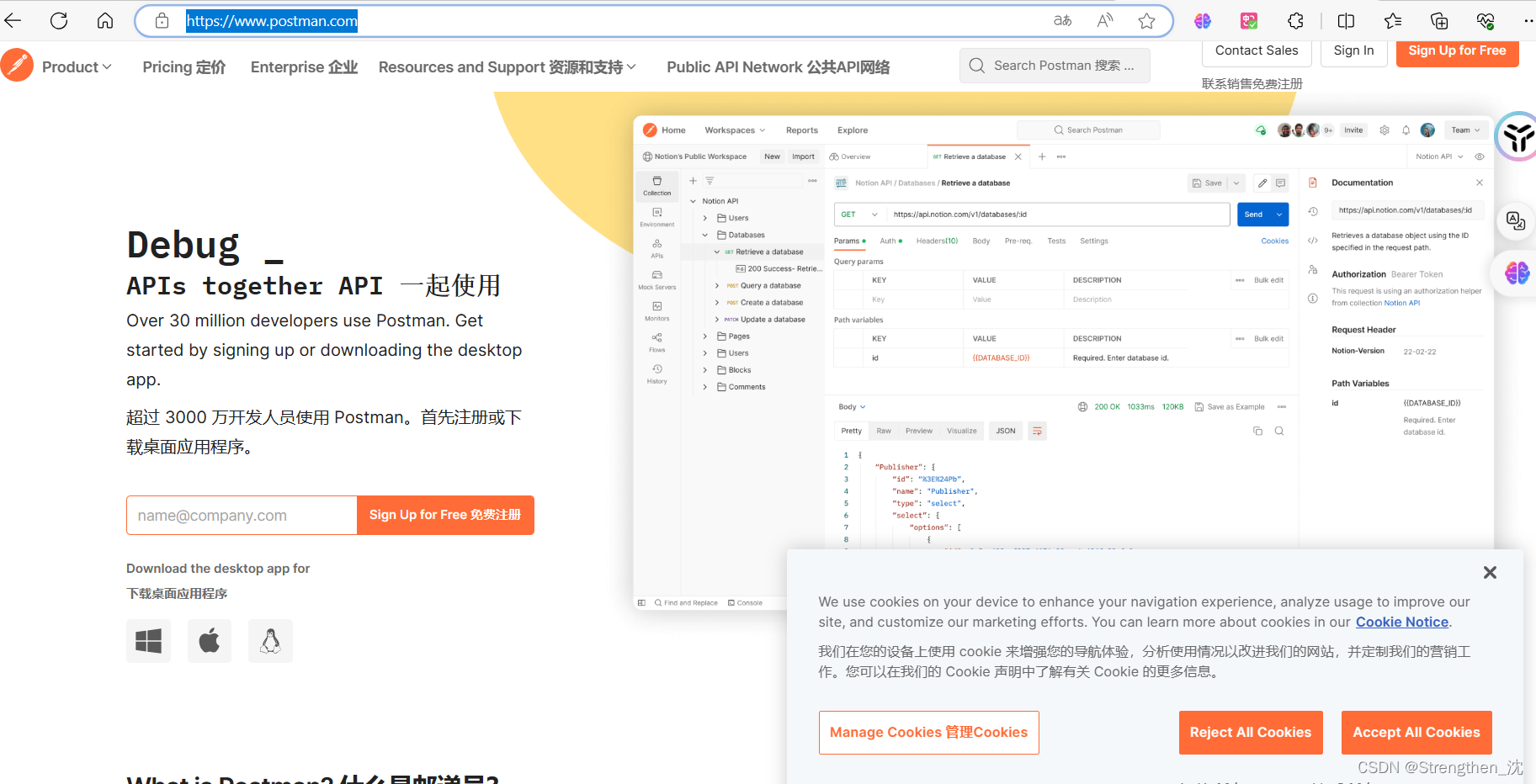Click the Sign Up for Free button beside the email field
The width and height of the screenshot is (1536, 784).
[x=445, y=515]
